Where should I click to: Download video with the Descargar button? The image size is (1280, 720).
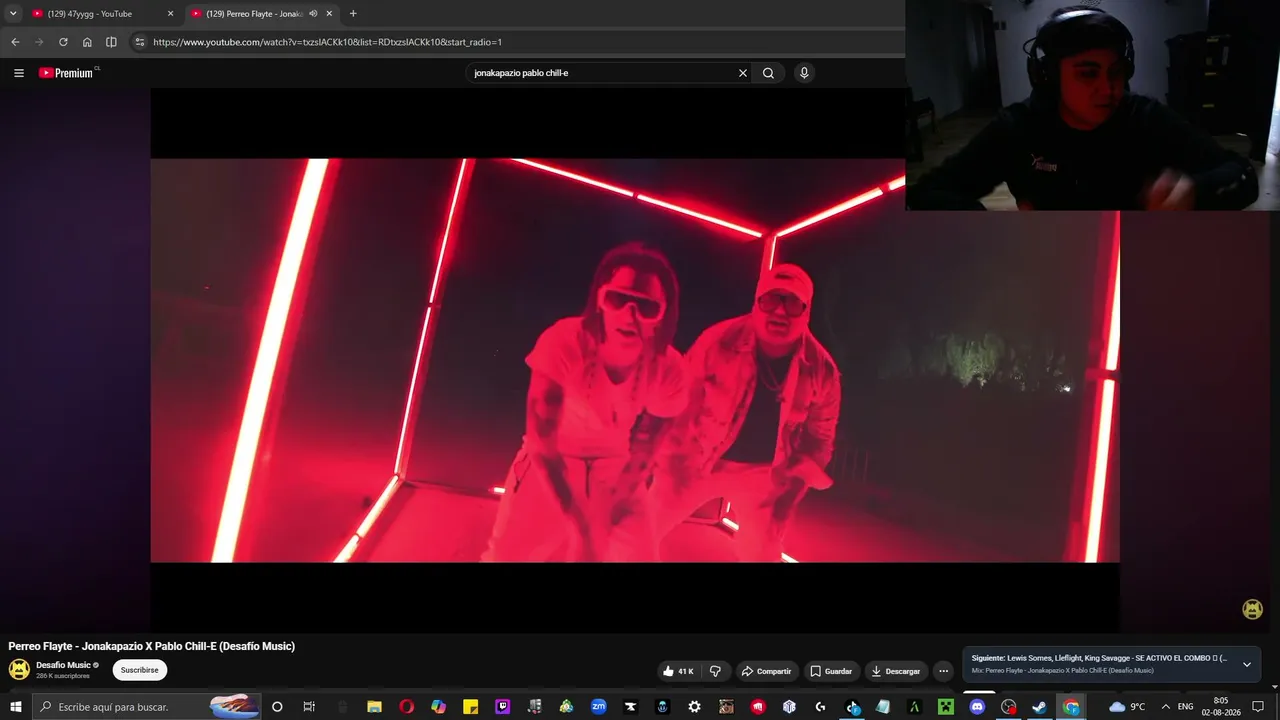[896, 671]
